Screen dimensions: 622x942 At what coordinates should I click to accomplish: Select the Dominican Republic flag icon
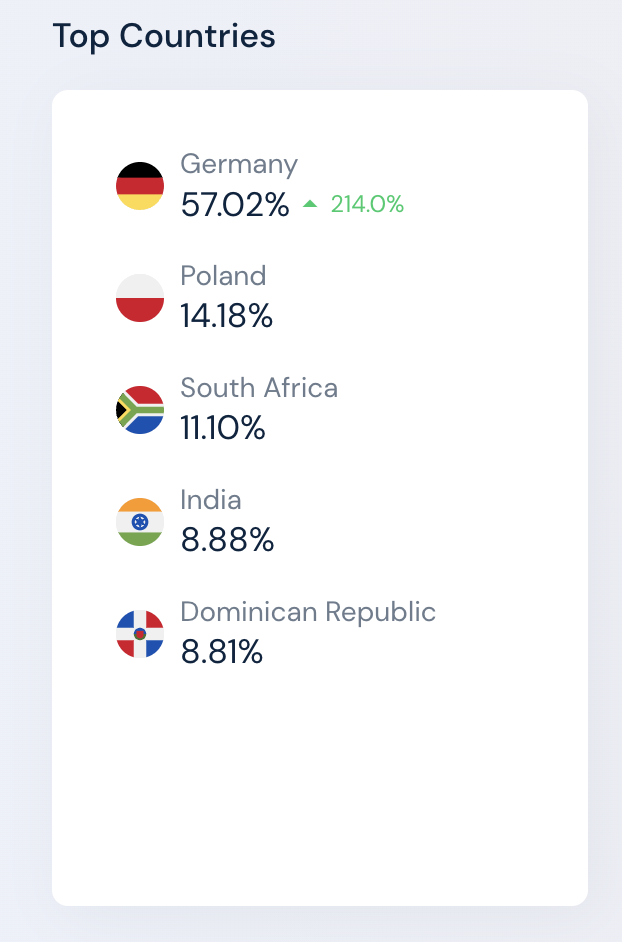[x=140, y=634]
